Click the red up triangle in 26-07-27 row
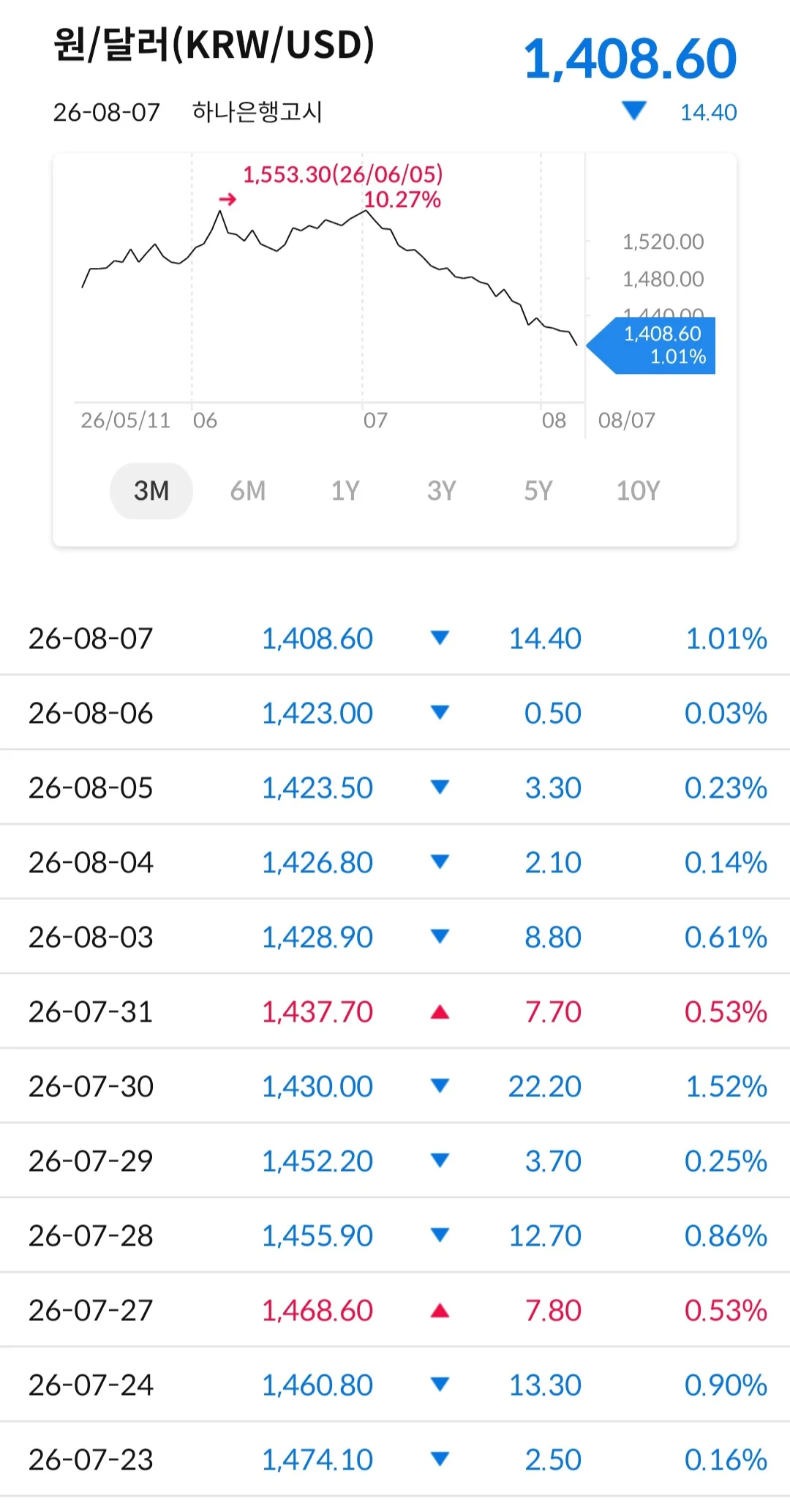This screenshot has height=1512, width=790. tap(440, 1311)
